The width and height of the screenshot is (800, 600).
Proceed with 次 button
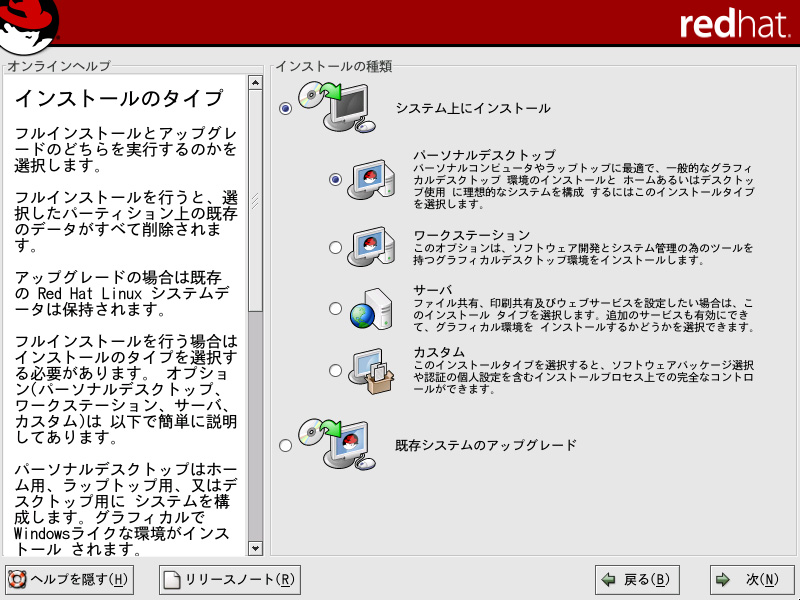pyautogui.click(x=753, y=580)
